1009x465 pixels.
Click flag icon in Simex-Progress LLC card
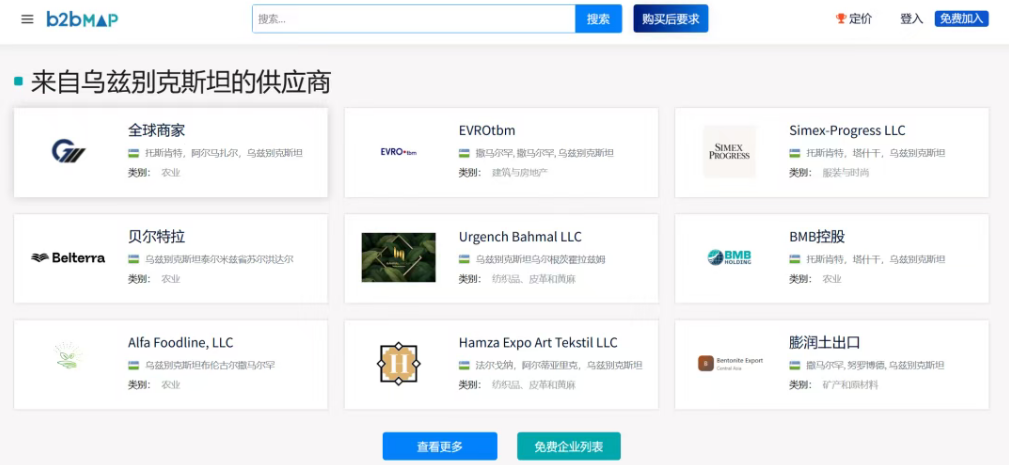[x=795, y=153]
